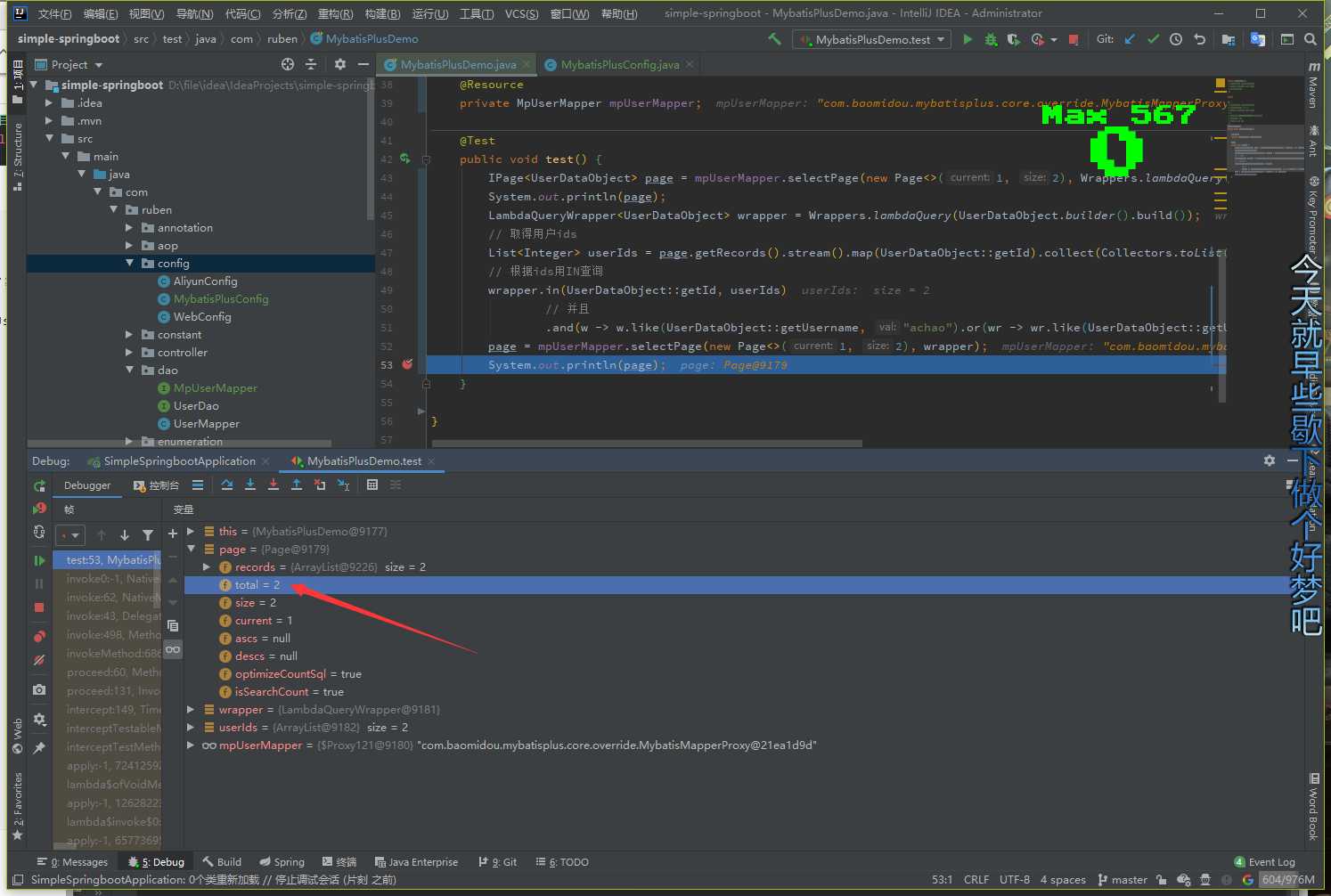The width and height of the screenshot is (1331, 896).
Task: Click the Evaluate Expression calculator icon
Action: [x=372, y=485]
